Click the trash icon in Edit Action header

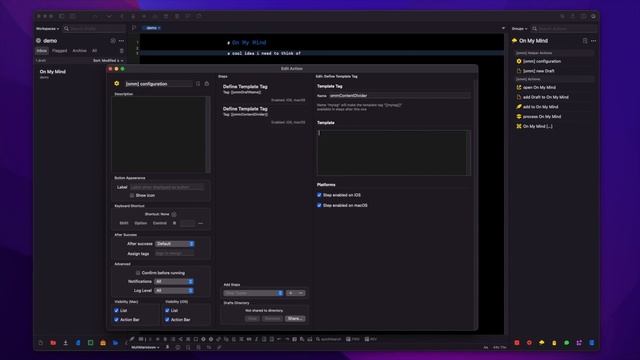207,84
